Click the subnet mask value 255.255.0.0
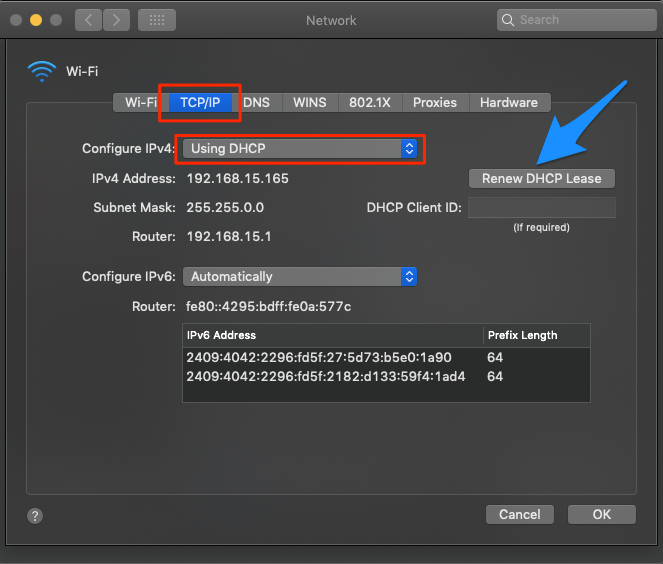 coord(225,208)
